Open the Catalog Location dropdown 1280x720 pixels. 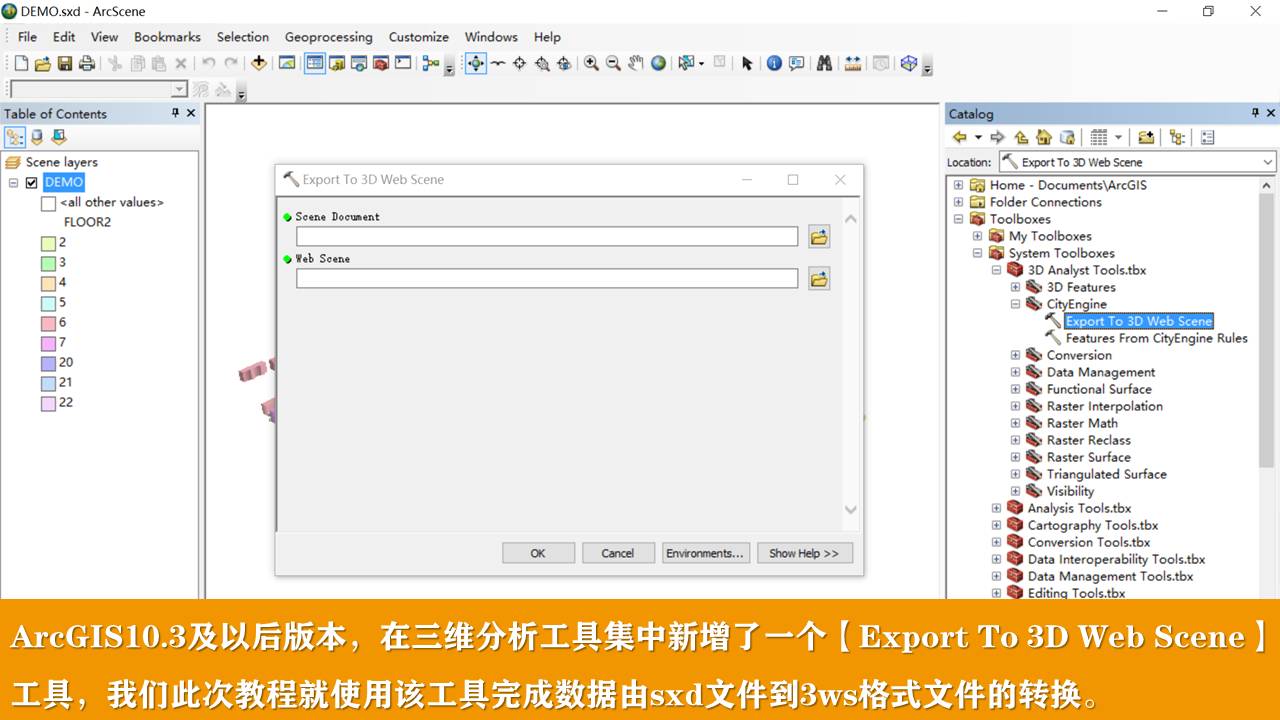[1268, 162]
